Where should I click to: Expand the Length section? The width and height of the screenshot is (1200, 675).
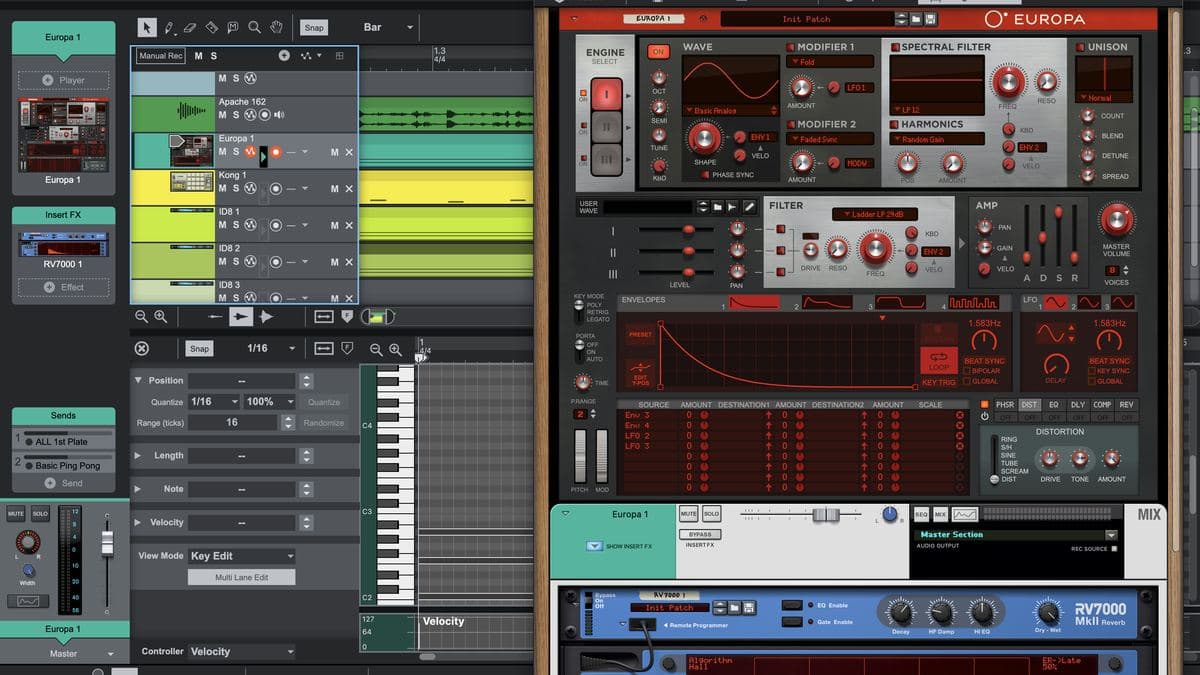click(138, 455)
